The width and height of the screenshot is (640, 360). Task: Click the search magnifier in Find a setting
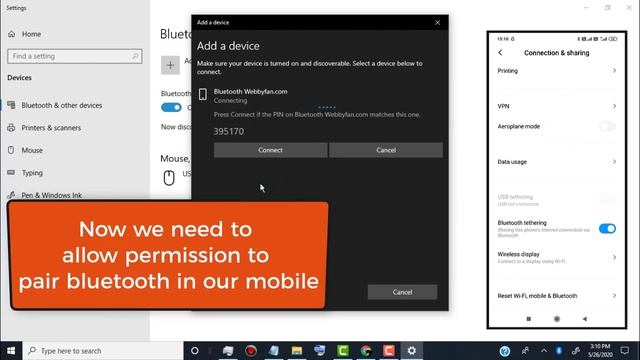click(x=135, y=56)
